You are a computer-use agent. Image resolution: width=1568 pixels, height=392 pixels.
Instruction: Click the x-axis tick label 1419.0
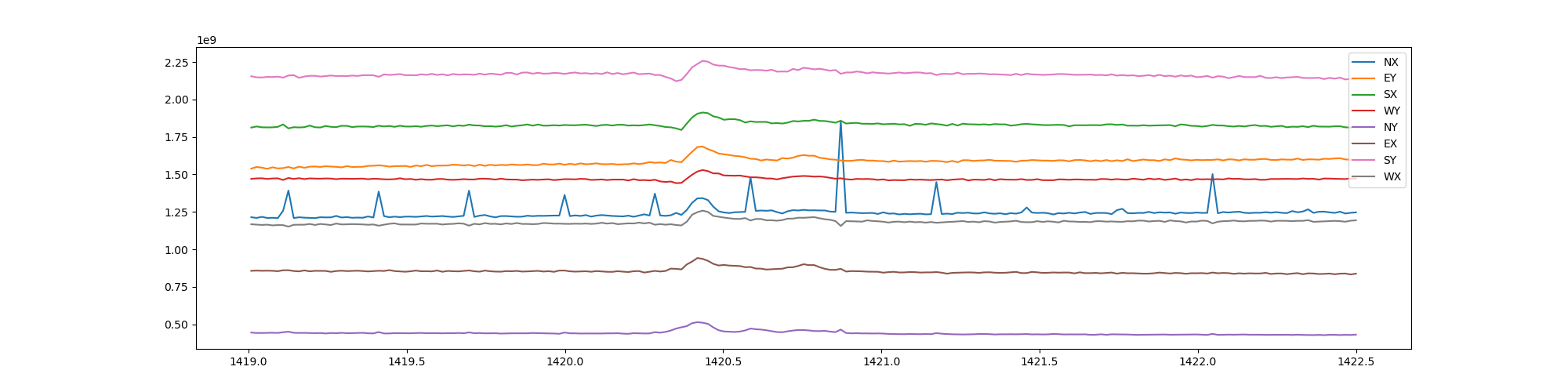click(x=249, y=362)
